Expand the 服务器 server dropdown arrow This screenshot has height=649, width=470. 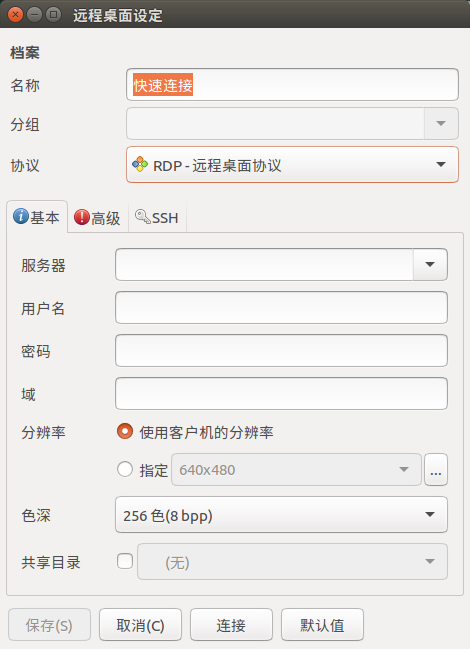click(430, 264)
